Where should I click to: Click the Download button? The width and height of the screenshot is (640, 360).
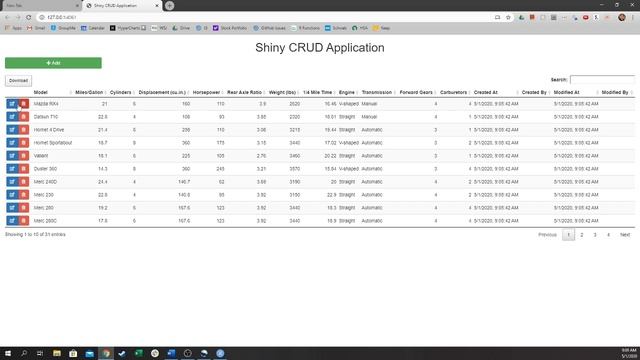[18, 81]
